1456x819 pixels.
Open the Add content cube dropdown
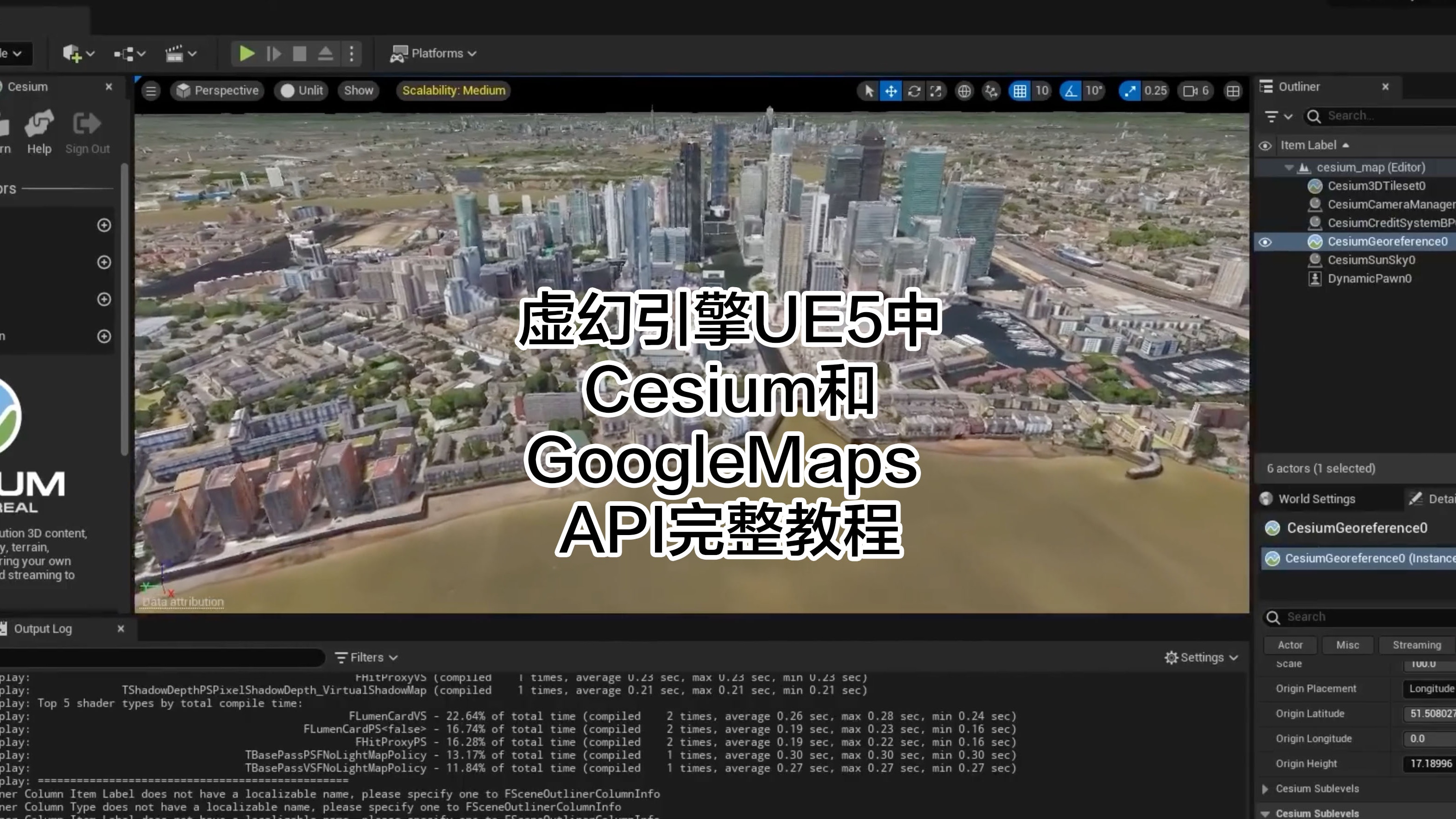point(78,54)
